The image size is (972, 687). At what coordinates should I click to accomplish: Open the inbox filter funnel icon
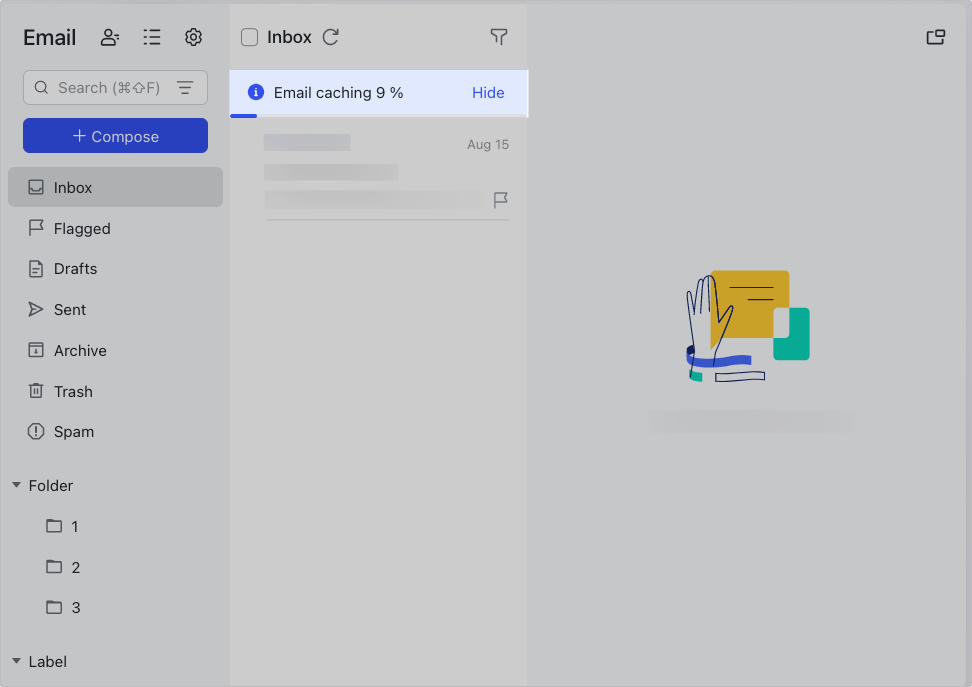pyautogui.click(x=498, y=37)
